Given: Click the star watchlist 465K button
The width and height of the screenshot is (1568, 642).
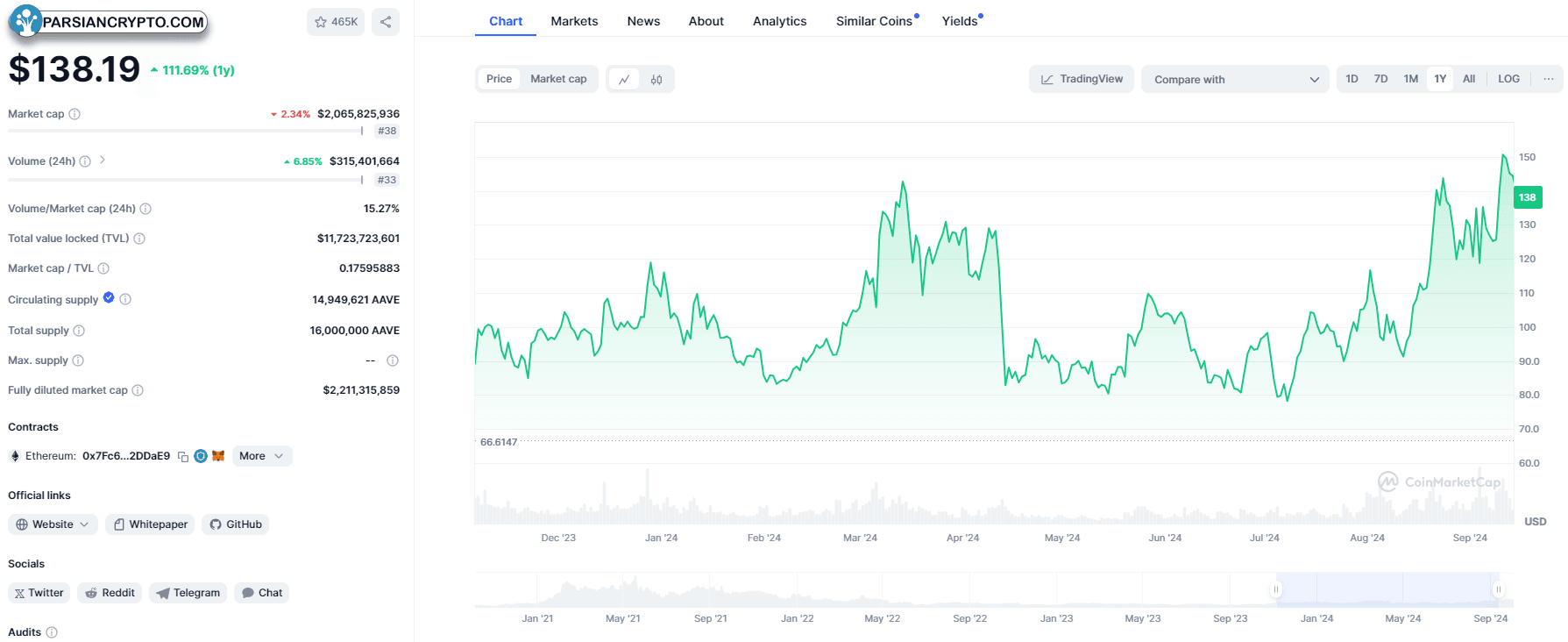Looking at the screenshot, I should 336,22.
